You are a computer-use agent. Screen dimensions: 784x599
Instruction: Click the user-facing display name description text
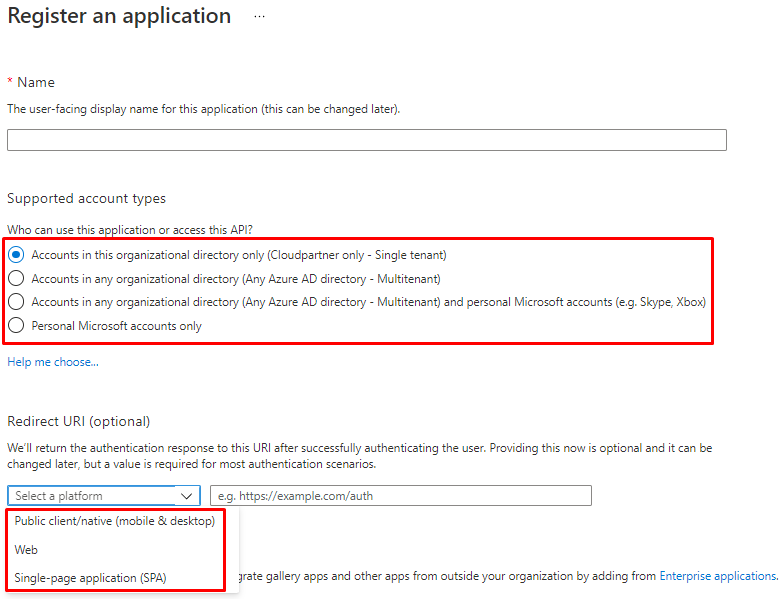[x=203, y=109]
